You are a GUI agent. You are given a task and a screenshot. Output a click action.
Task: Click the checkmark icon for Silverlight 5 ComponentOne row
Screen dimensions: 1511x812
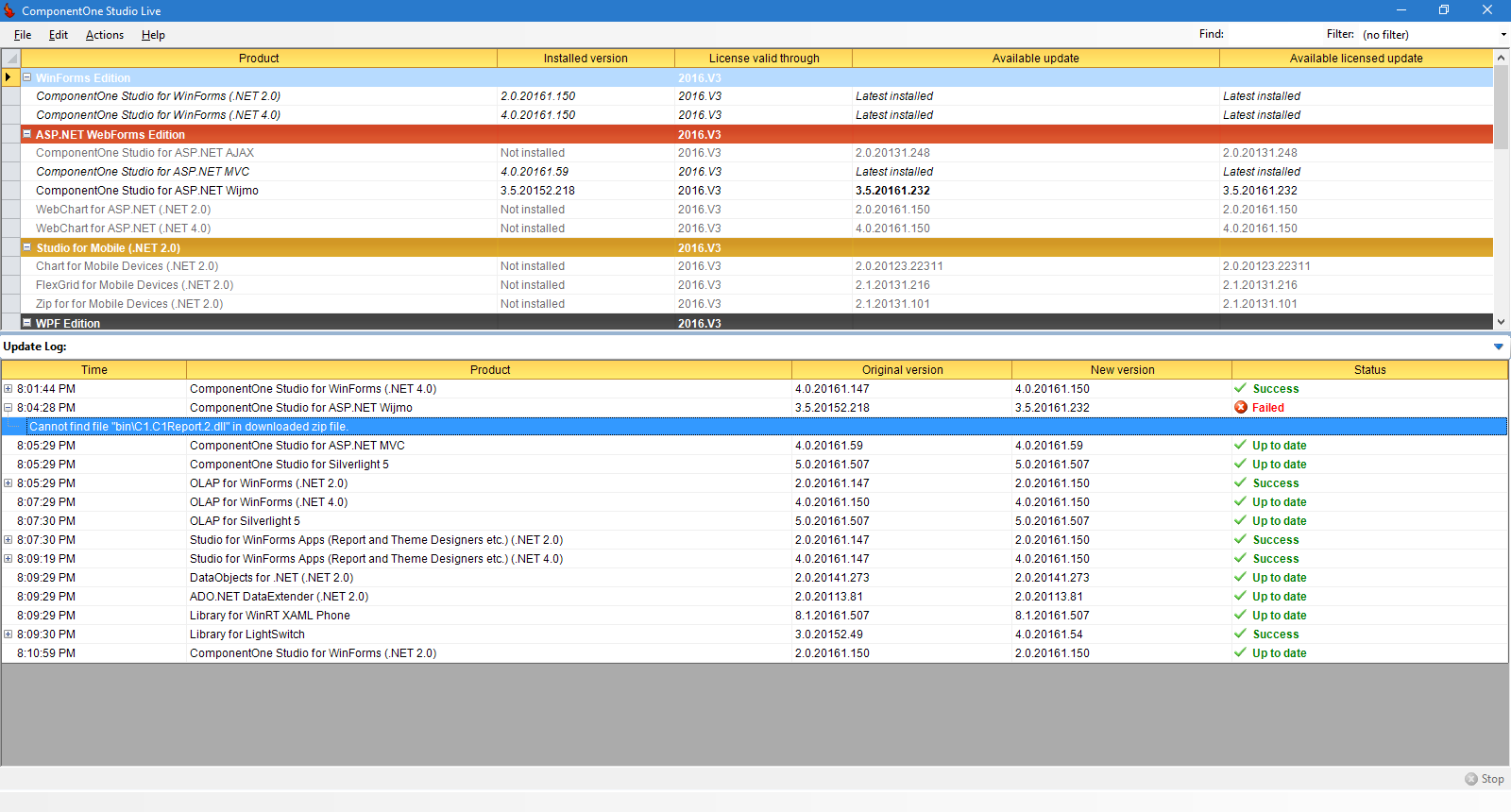(x=1241, y=464)
